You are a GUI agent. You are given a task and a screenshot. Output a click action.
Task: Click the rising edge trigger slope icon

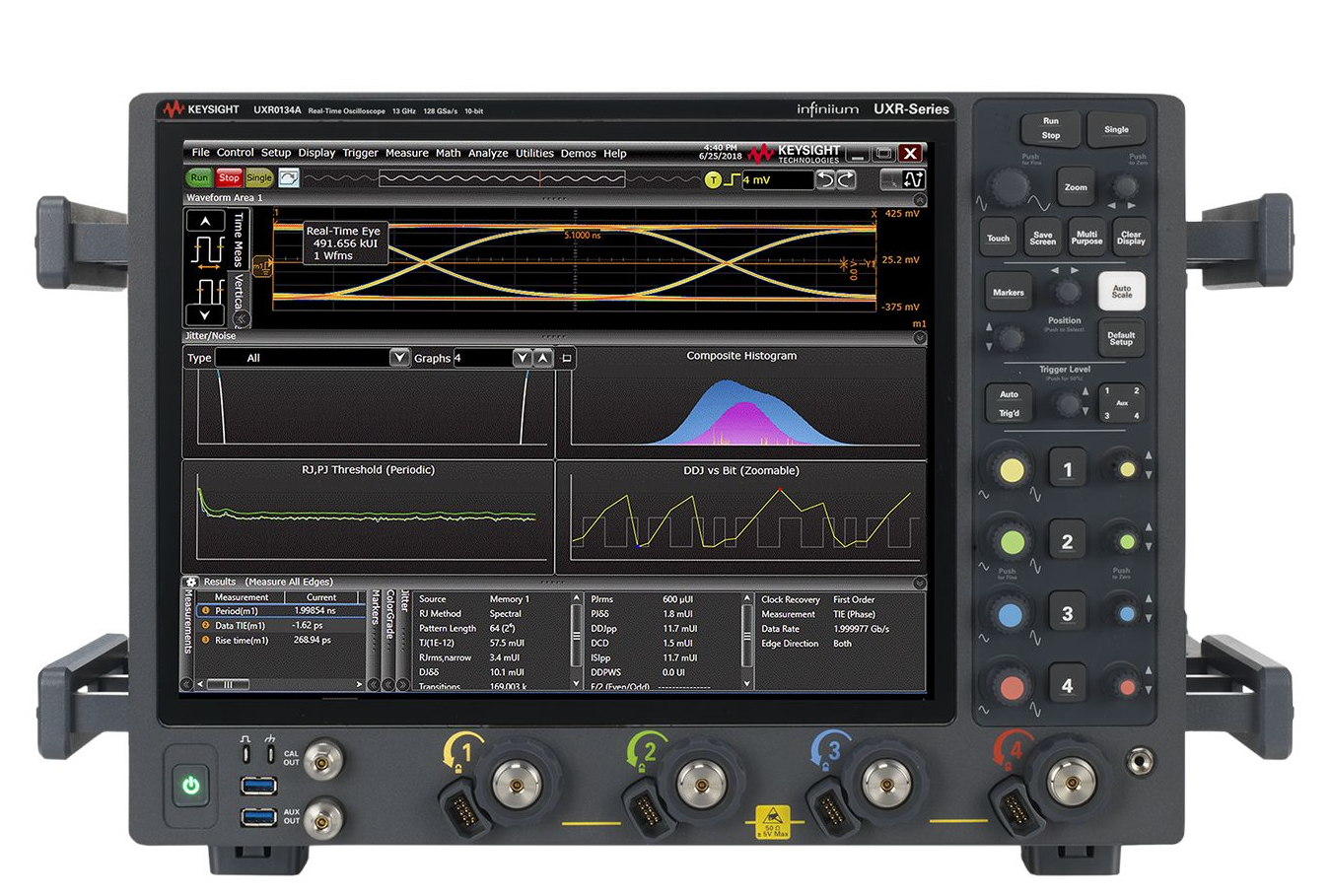pos(732,179)
